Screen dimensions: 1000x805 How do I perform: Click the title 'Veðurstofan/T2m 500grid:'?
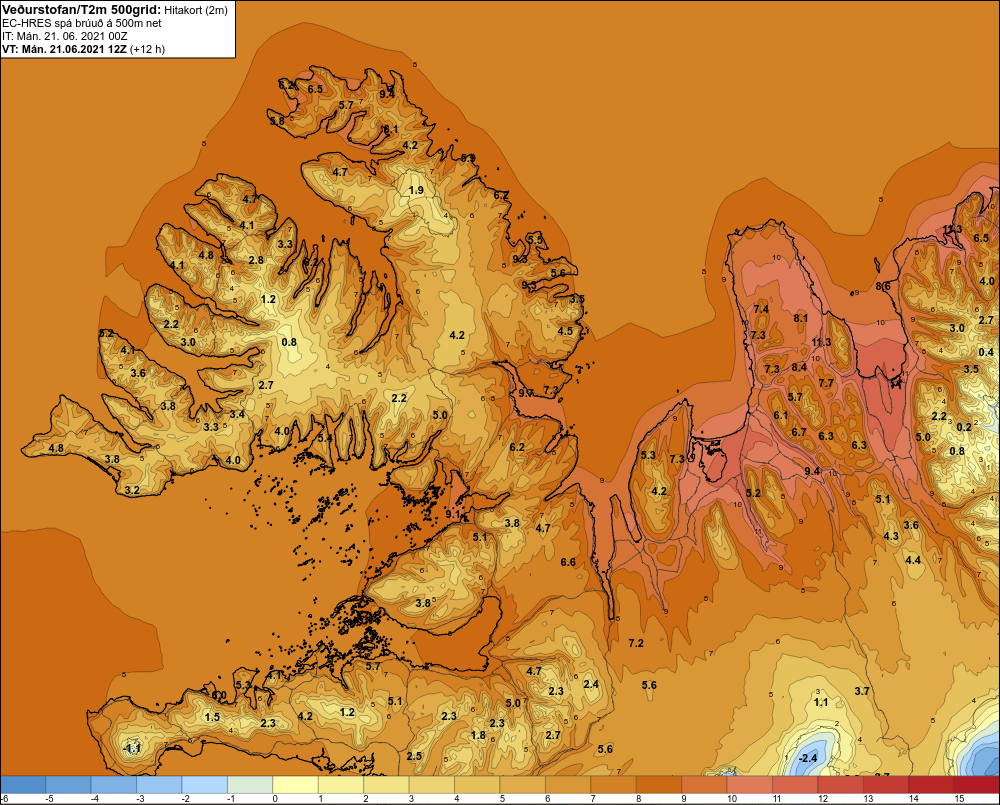pos(82,10)
